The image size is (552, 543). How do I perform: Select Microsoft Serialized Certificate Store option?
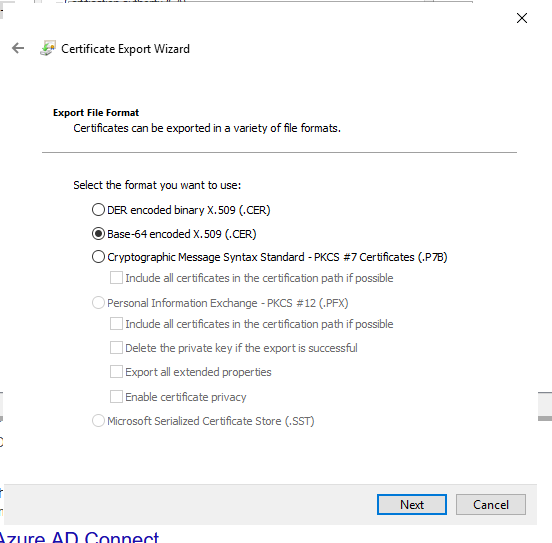pos(98,420)
